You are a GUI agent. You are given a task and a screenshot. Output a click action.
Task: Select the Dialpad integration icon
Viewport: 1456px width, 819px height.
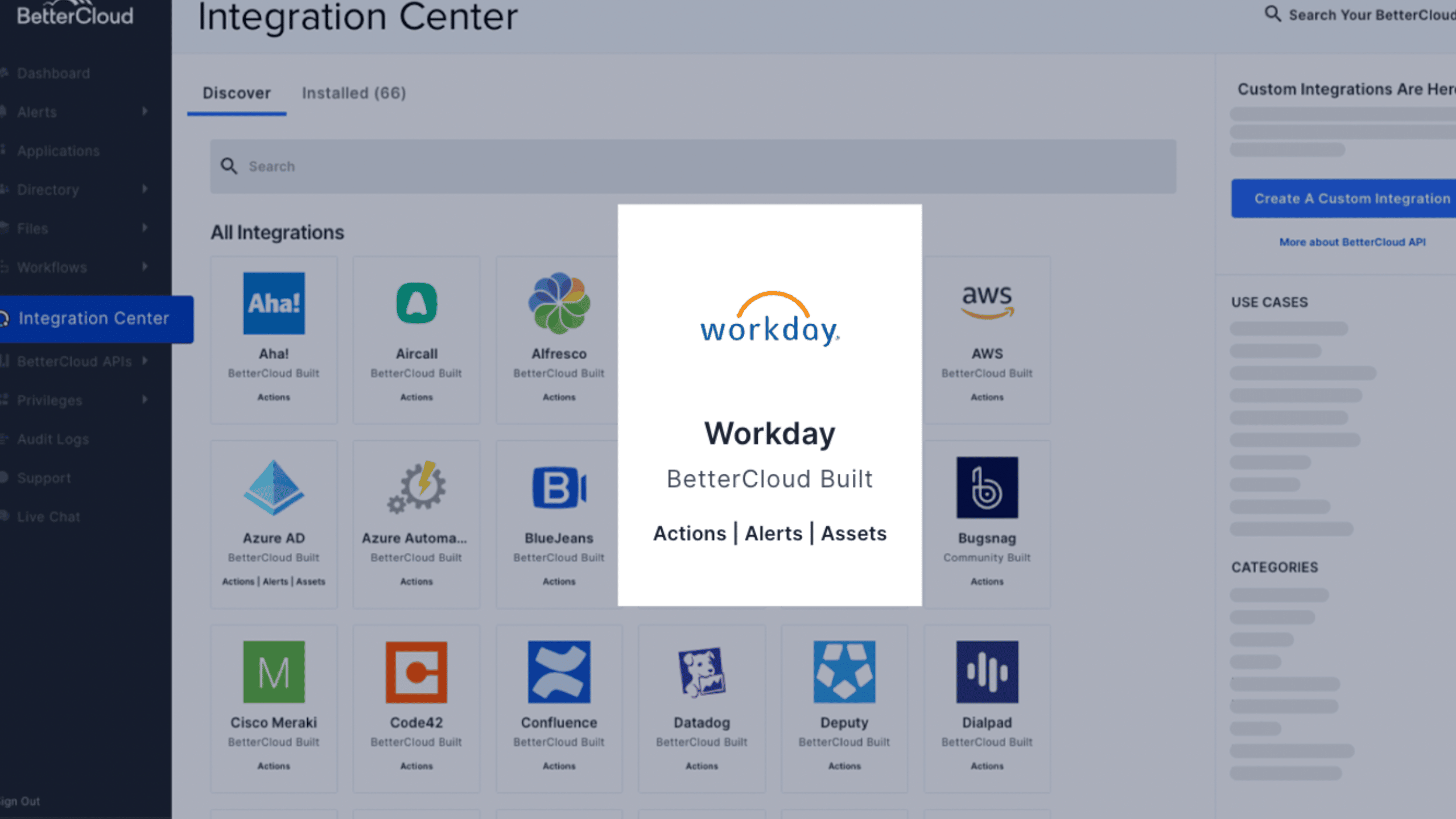point(987,672)
